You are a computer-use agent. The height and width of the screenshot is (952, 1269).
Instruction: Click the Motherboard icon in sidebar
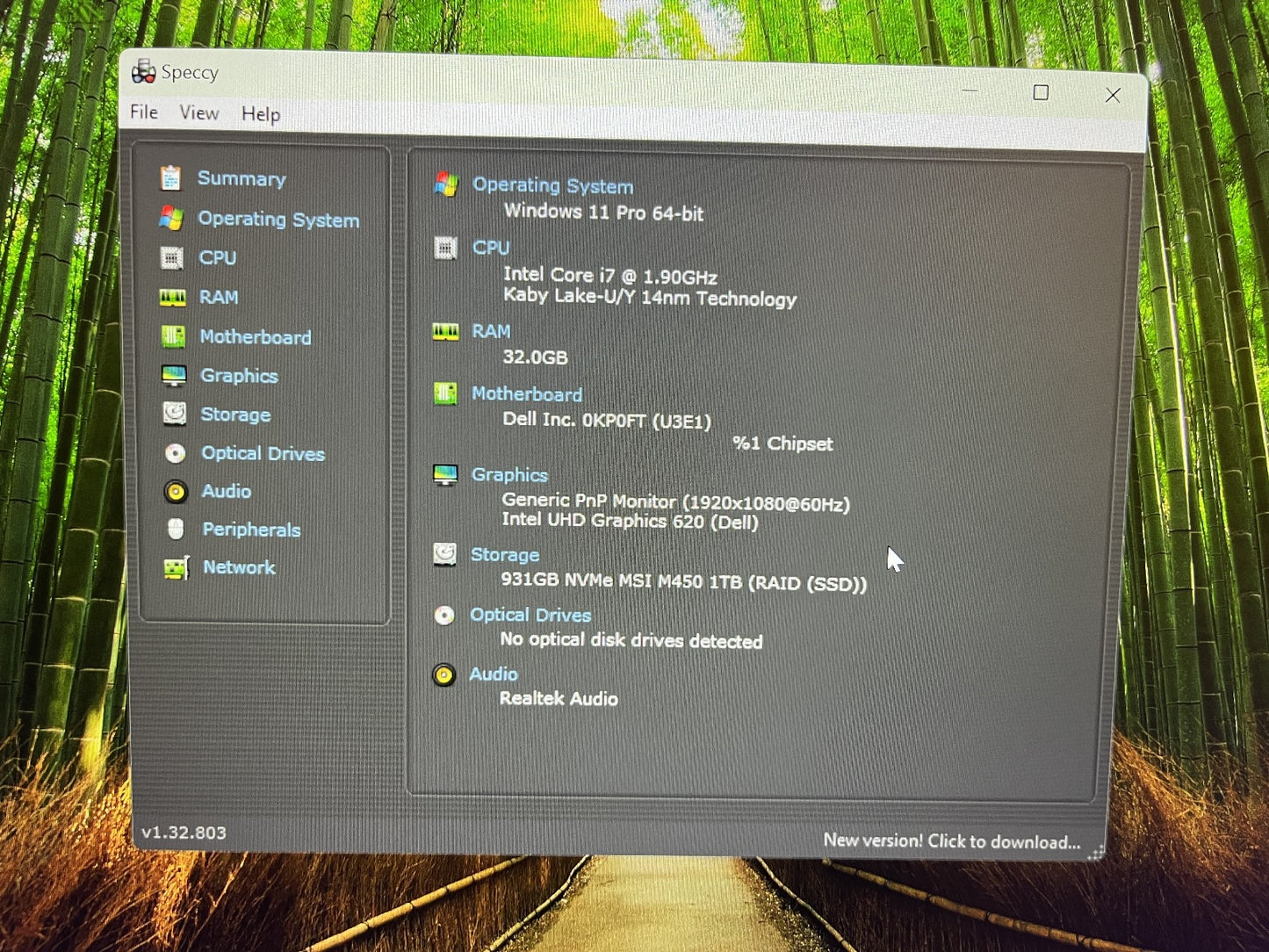tap(173, 336)
